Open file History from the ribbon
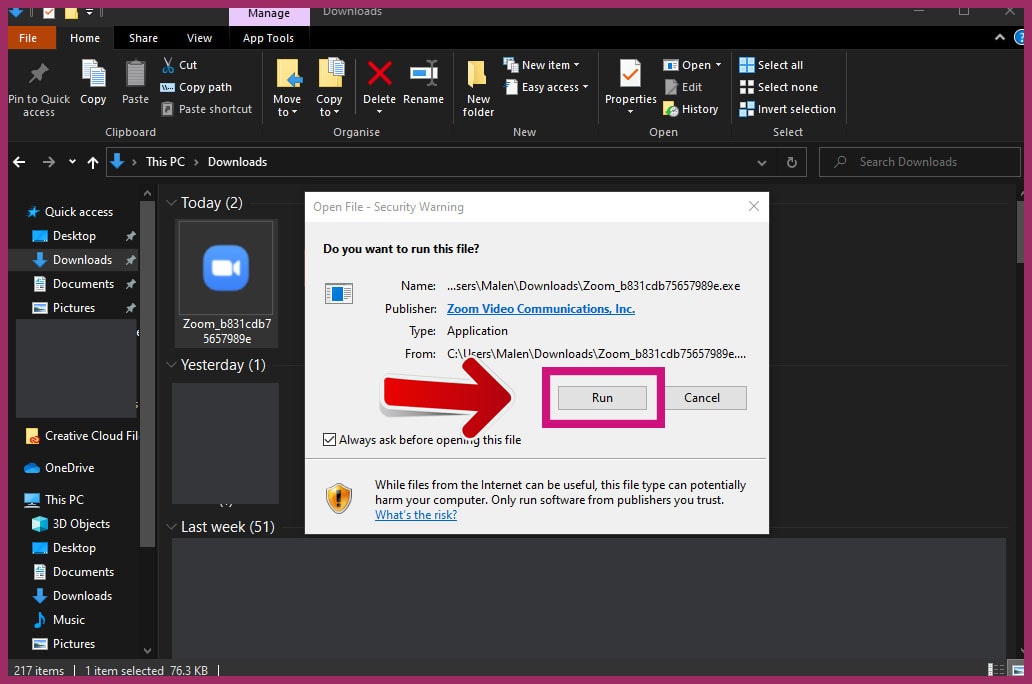This screenshot has width=1032, height=684. pyautogui.click(x=690, y=109)
